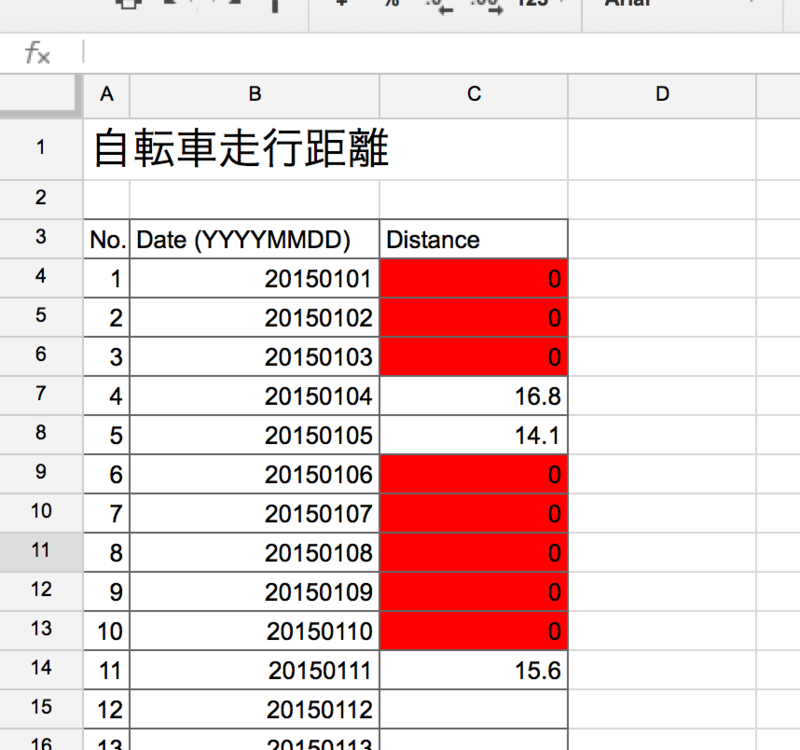The width and height of the screenshot is (800, 750).
Task: Click distance cell 16.8
Action: point(473,396)
